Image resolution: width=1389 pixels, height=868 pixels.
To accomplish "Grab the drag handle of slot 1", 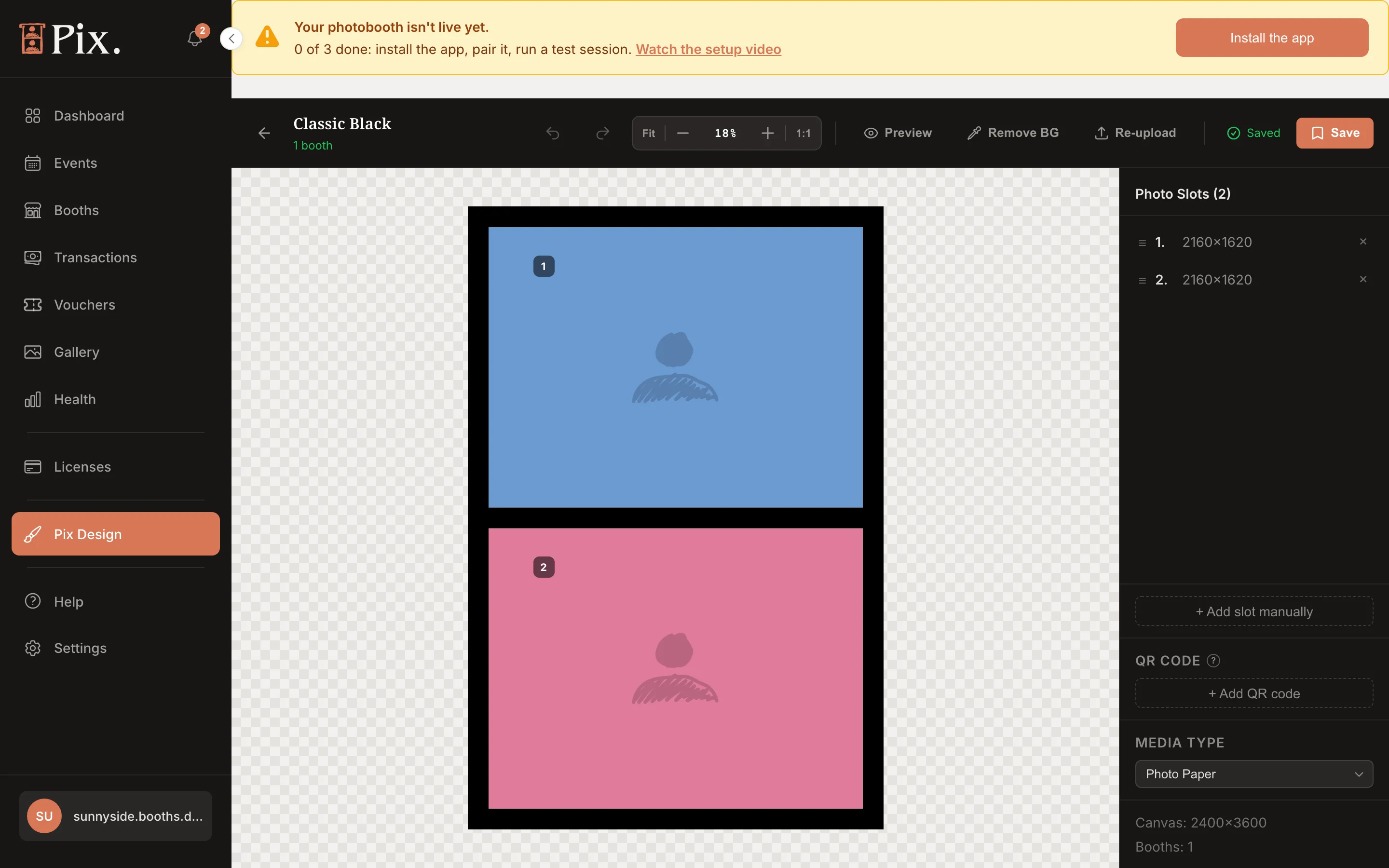I will point(1142,243).
